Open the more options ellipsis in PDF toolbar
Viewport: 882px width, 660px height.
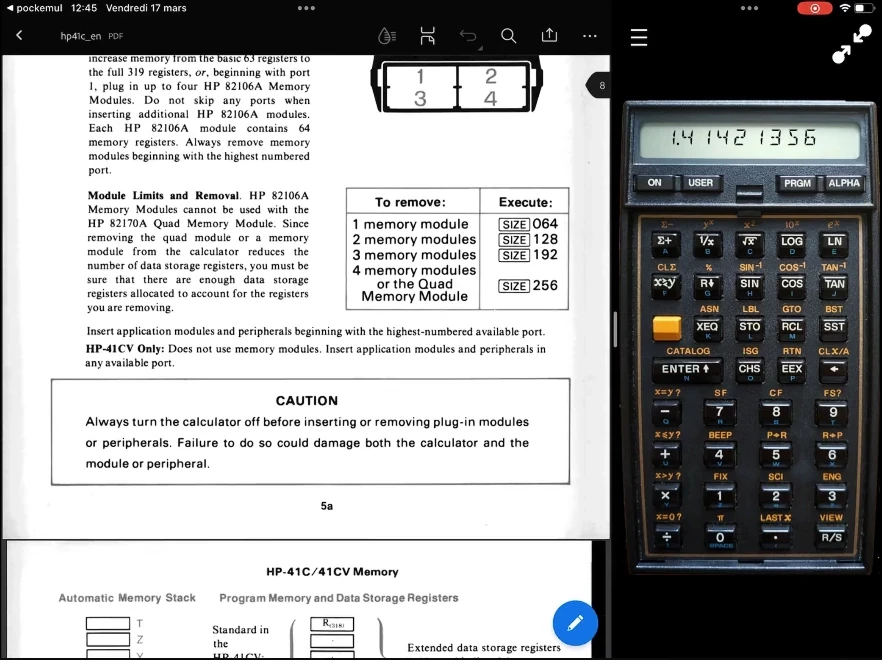tap(590, 36)
